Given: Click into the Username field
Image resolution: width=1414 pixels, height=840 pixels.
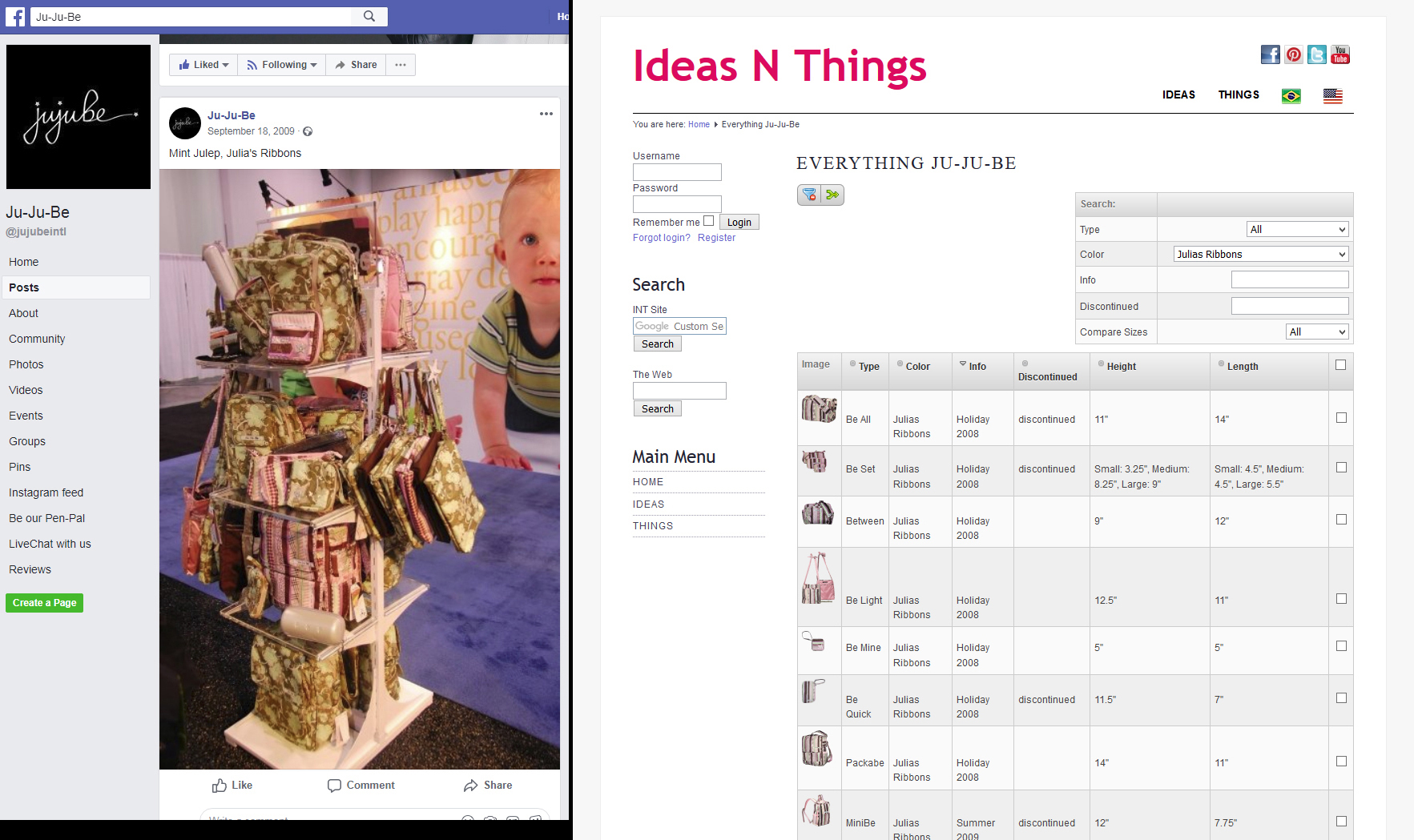Looking at the screenshot, I should 677,172.
